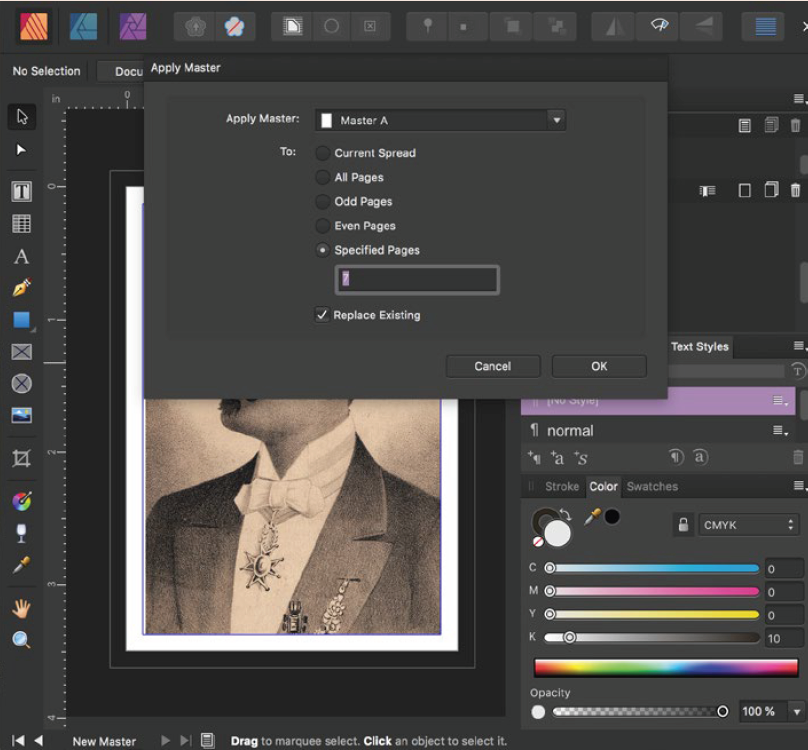This screenshot has width=808, height=750.
Task: Select the Table tool
Action: point(21,224)
